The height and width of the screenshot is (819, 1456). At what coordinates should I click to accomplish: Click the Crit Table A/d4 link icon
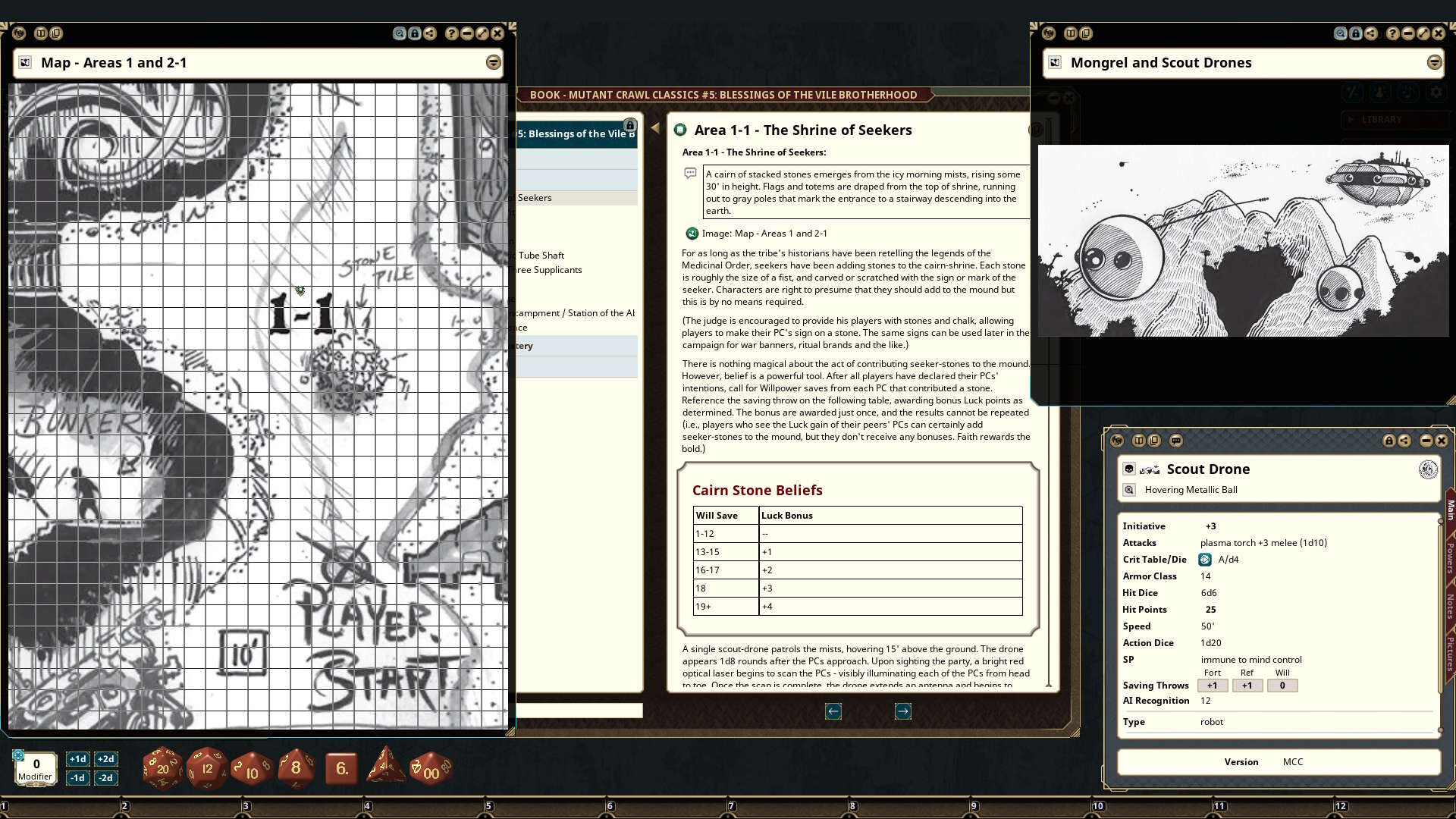pyautogui.click(x=1205, y=560)
